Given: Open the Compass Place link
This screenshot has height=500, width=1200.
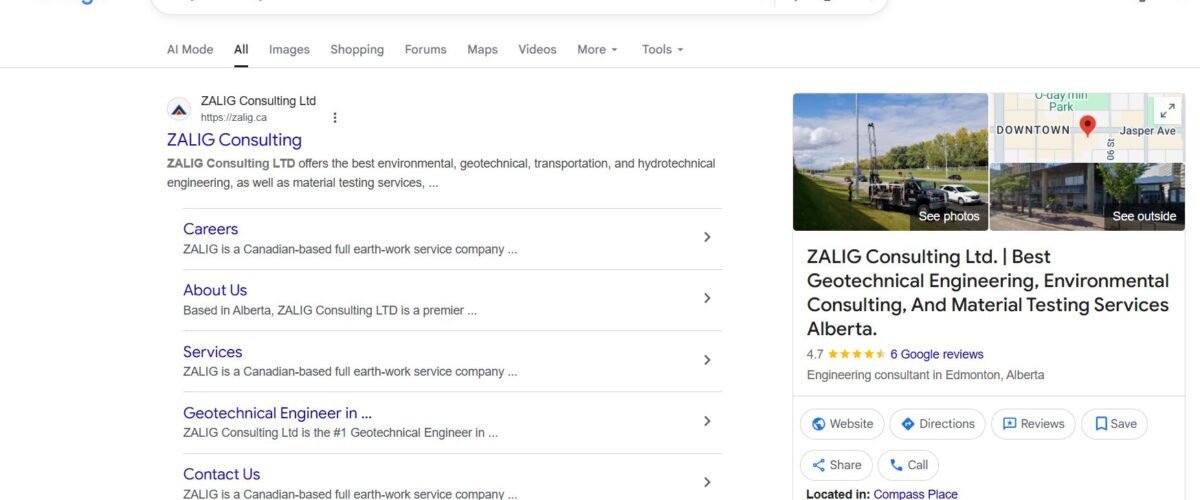Looking at the screenshot, I should [915, 494].
